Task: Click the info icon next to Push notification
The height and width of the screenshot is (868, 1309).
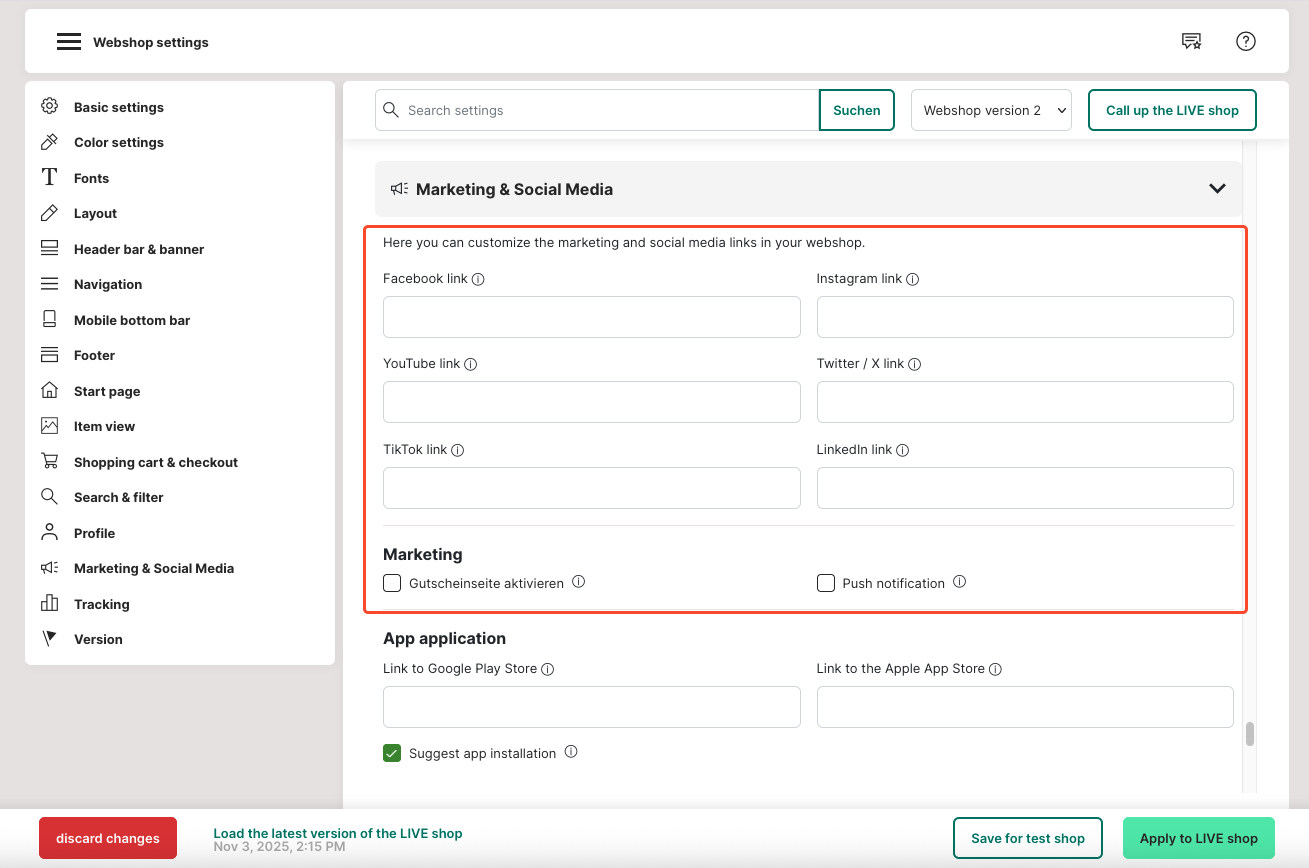Action: pyautogui.click(x=959, y=582)
